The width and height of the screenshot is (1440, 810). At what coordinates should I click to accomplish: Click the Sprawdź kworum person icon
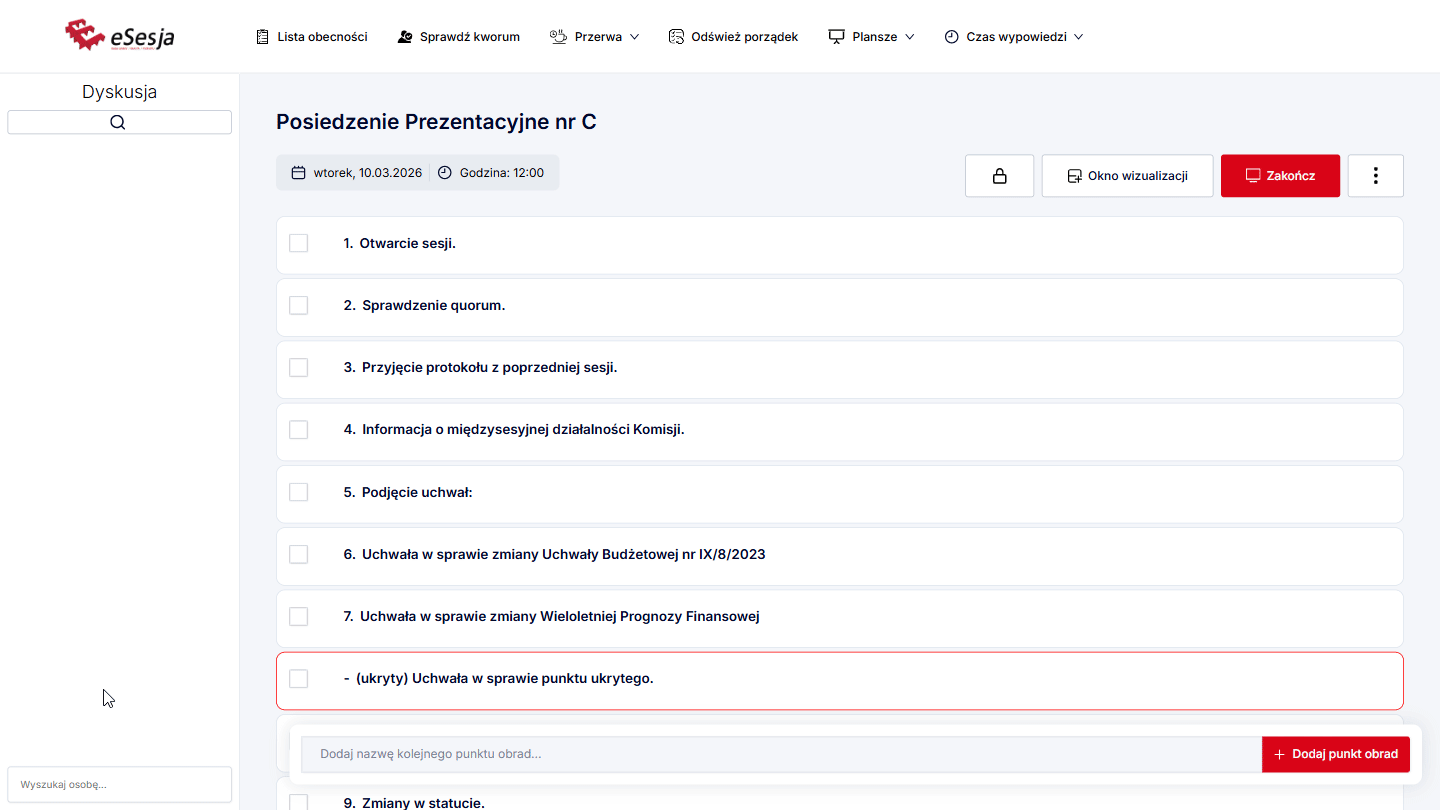[405, 37]
